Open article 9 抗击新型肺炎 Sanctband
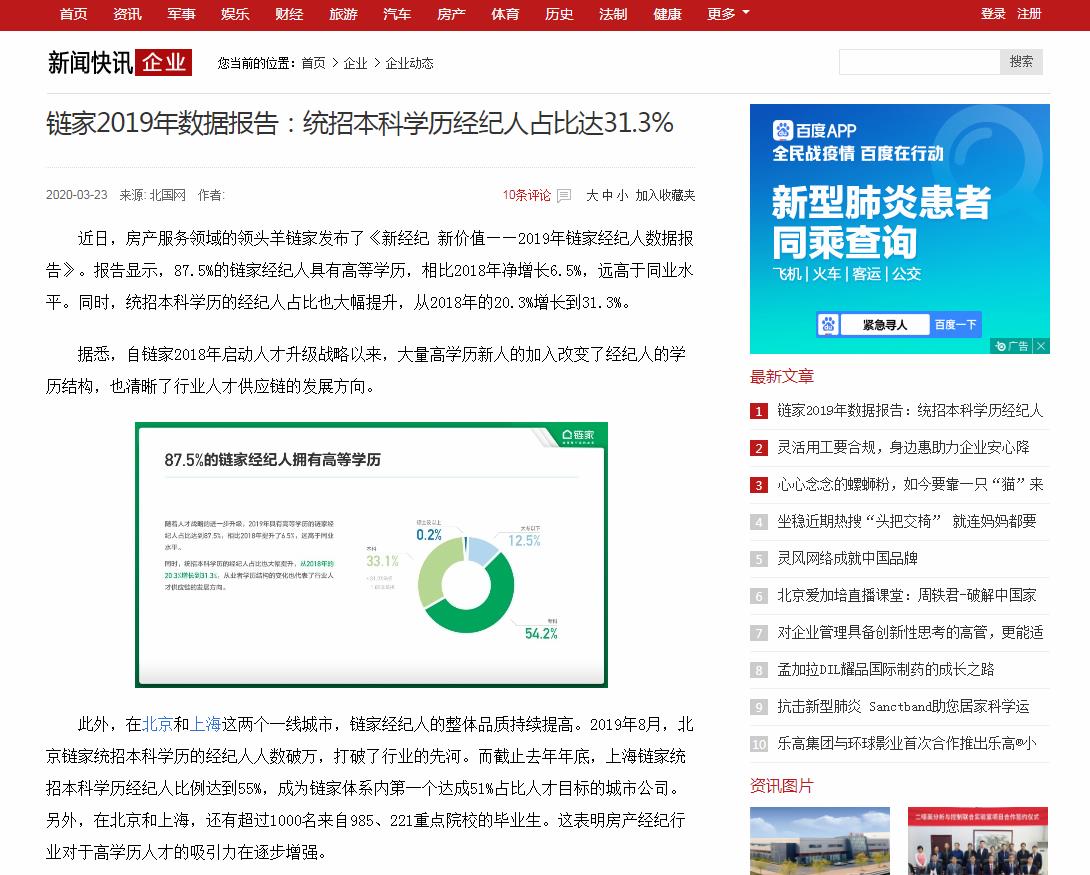 pyautogui.click(x=903, y=706)
